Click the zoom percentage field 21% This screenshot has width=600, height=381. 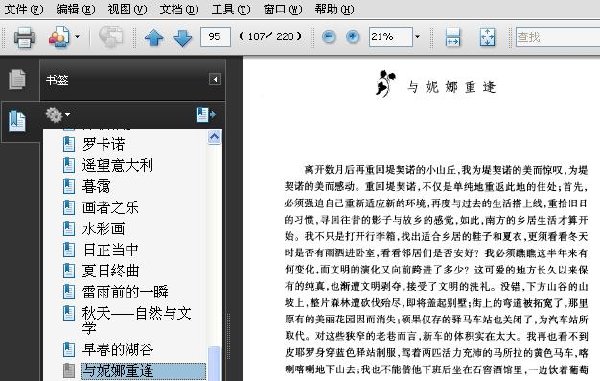click(391, 37)
